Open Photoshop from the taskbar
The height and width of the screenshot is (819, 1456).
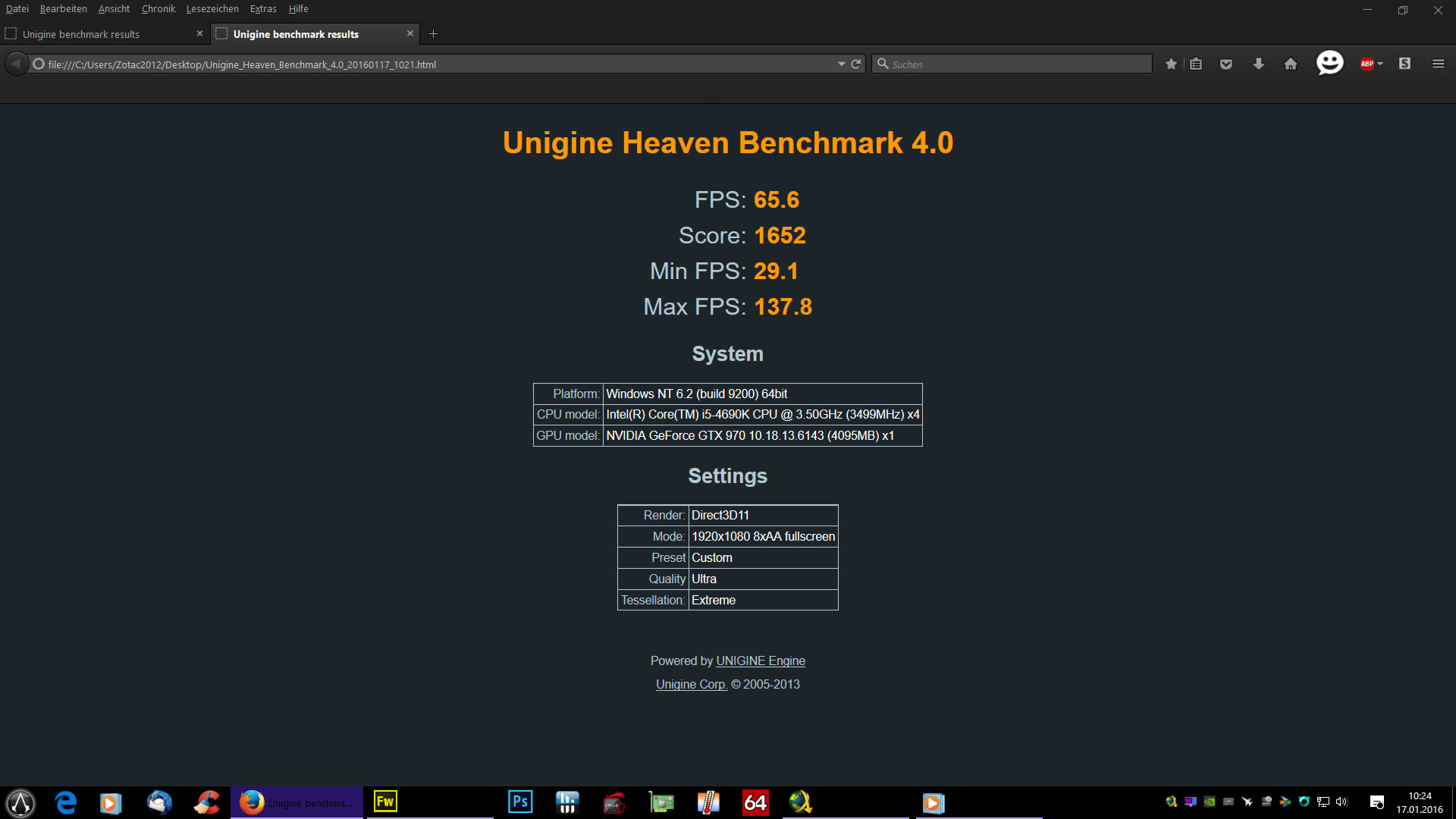(520, 802)
